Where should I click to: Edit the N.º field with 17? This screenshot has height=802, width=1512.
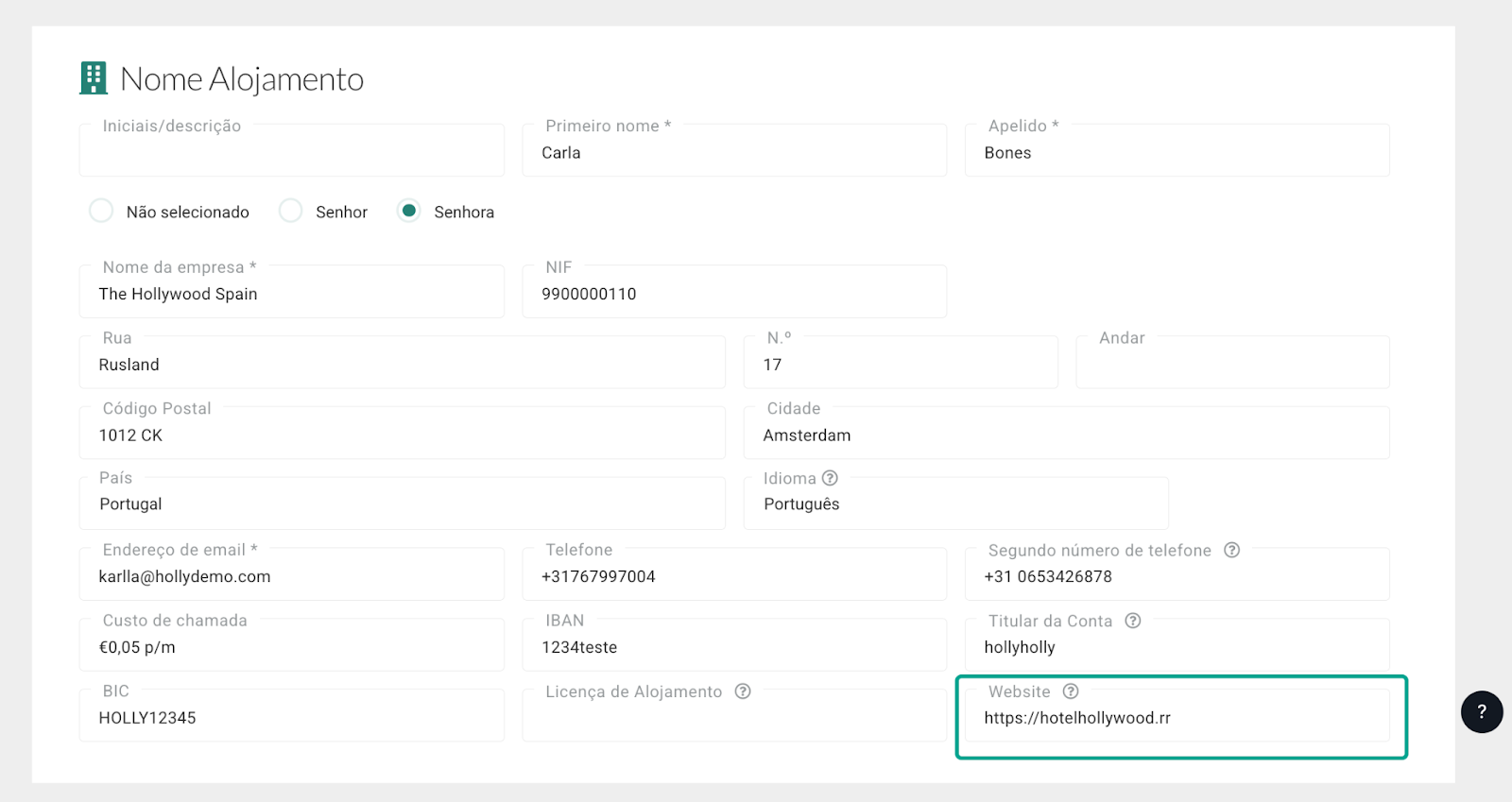tap(901, 363)
